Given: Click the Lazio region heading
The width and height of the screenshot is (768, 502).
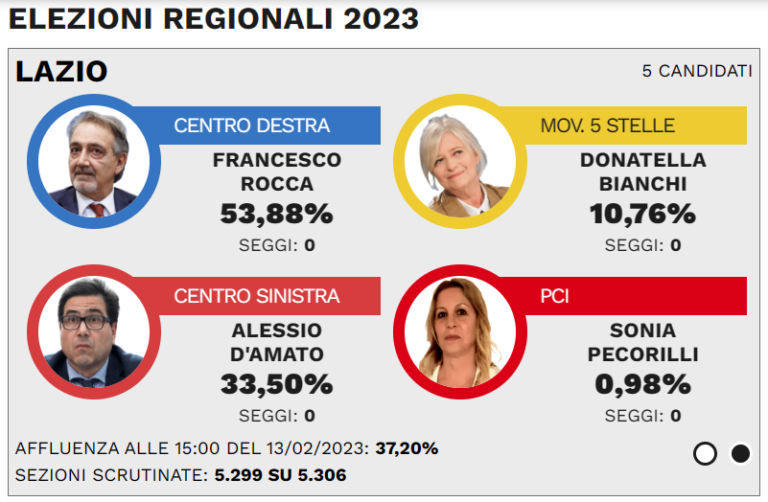Looking at the screenshot, I should [62, 72].
